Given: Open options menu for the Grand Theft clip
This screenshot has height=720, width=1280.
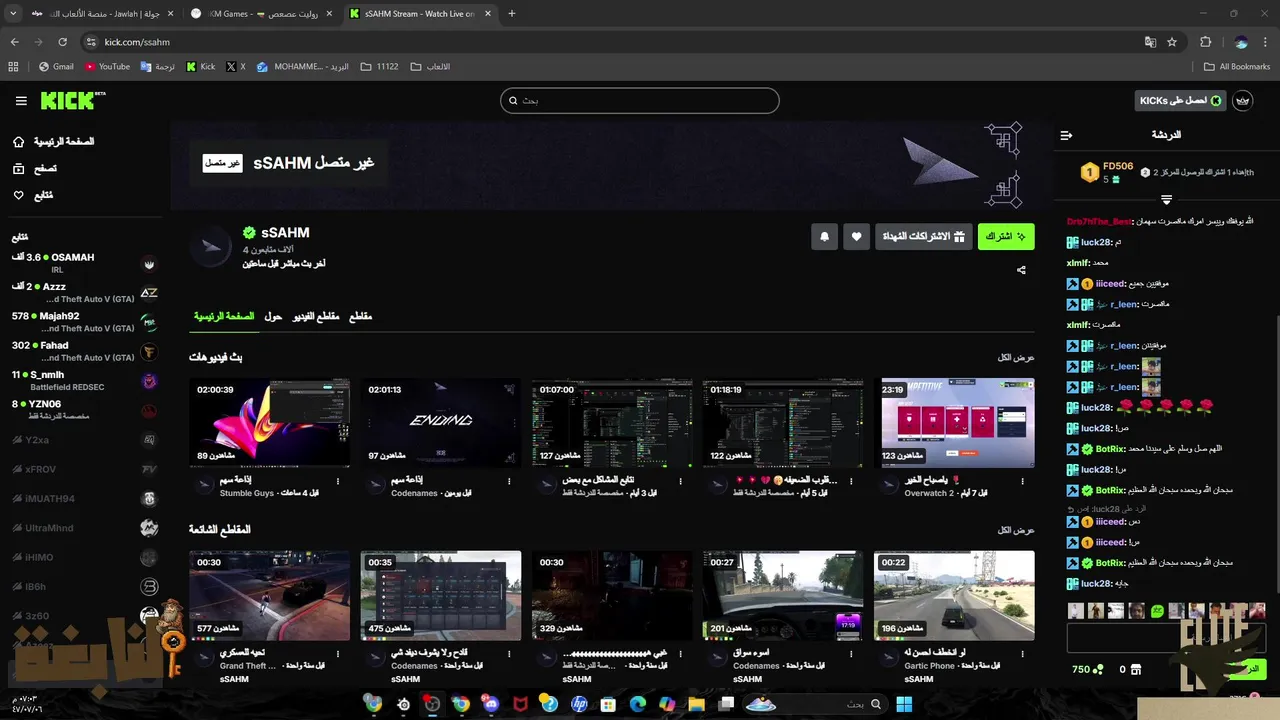Looking at the screenshot, I should point(338,653).
